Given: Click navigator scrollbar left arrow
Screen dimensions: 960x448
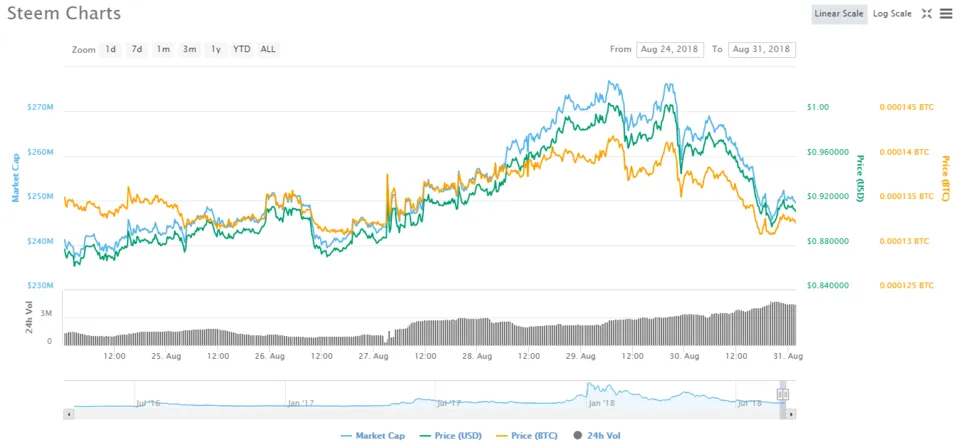Looking at the screenshot, I should [x=69, y=414].
